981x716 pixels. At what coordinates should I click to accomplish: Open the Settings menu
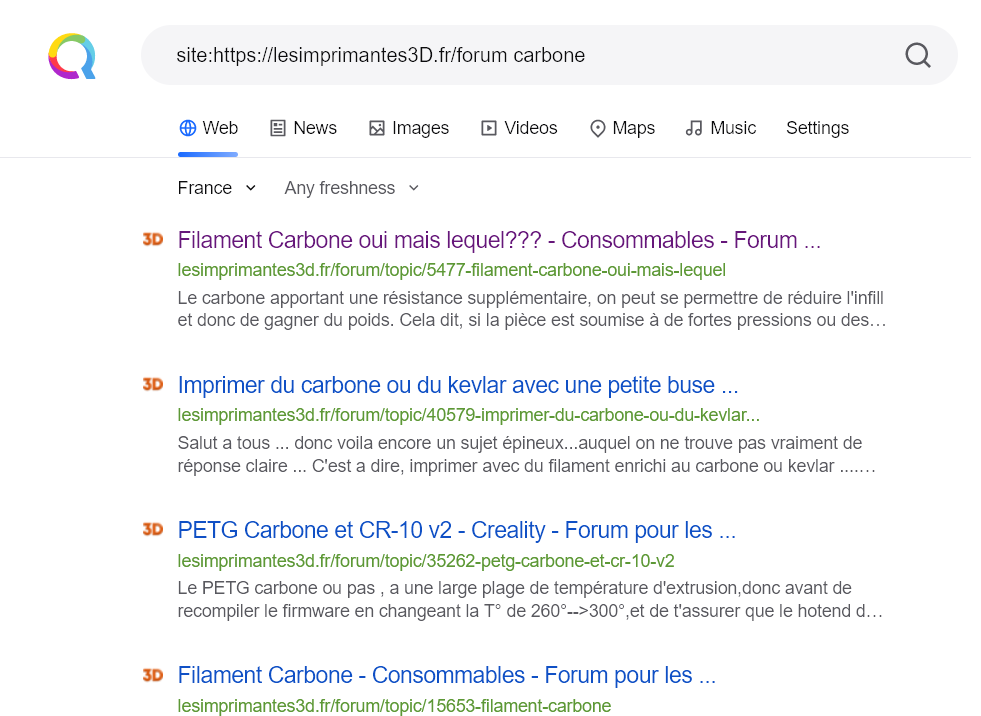click(x=817, y=128)
